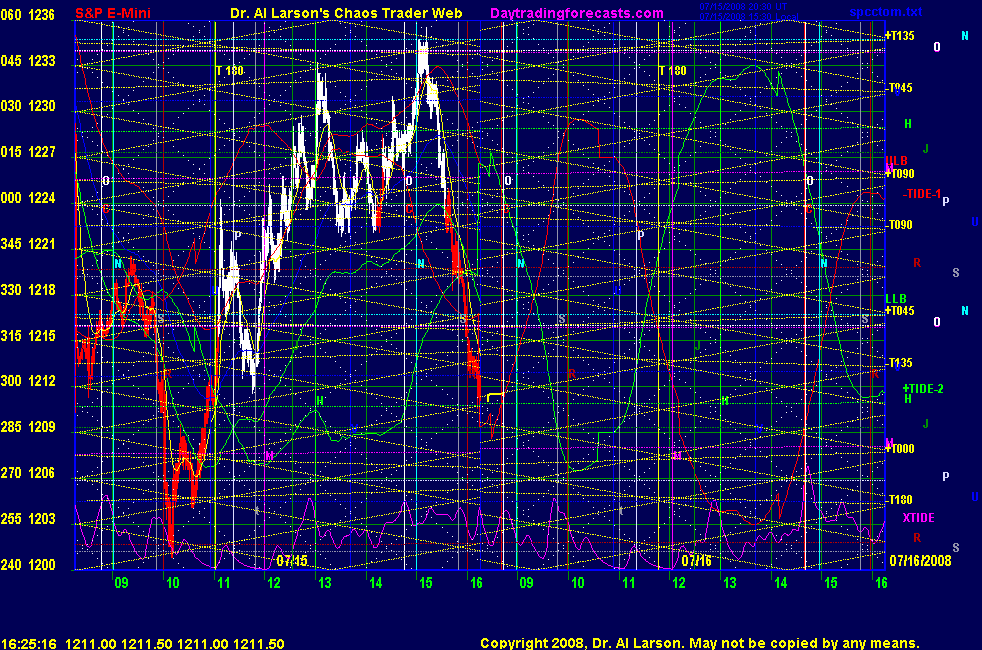This screenshot has height=650, width=982.
Task: Click the "07/16/2008" date at bottom right
Action: 920,560
